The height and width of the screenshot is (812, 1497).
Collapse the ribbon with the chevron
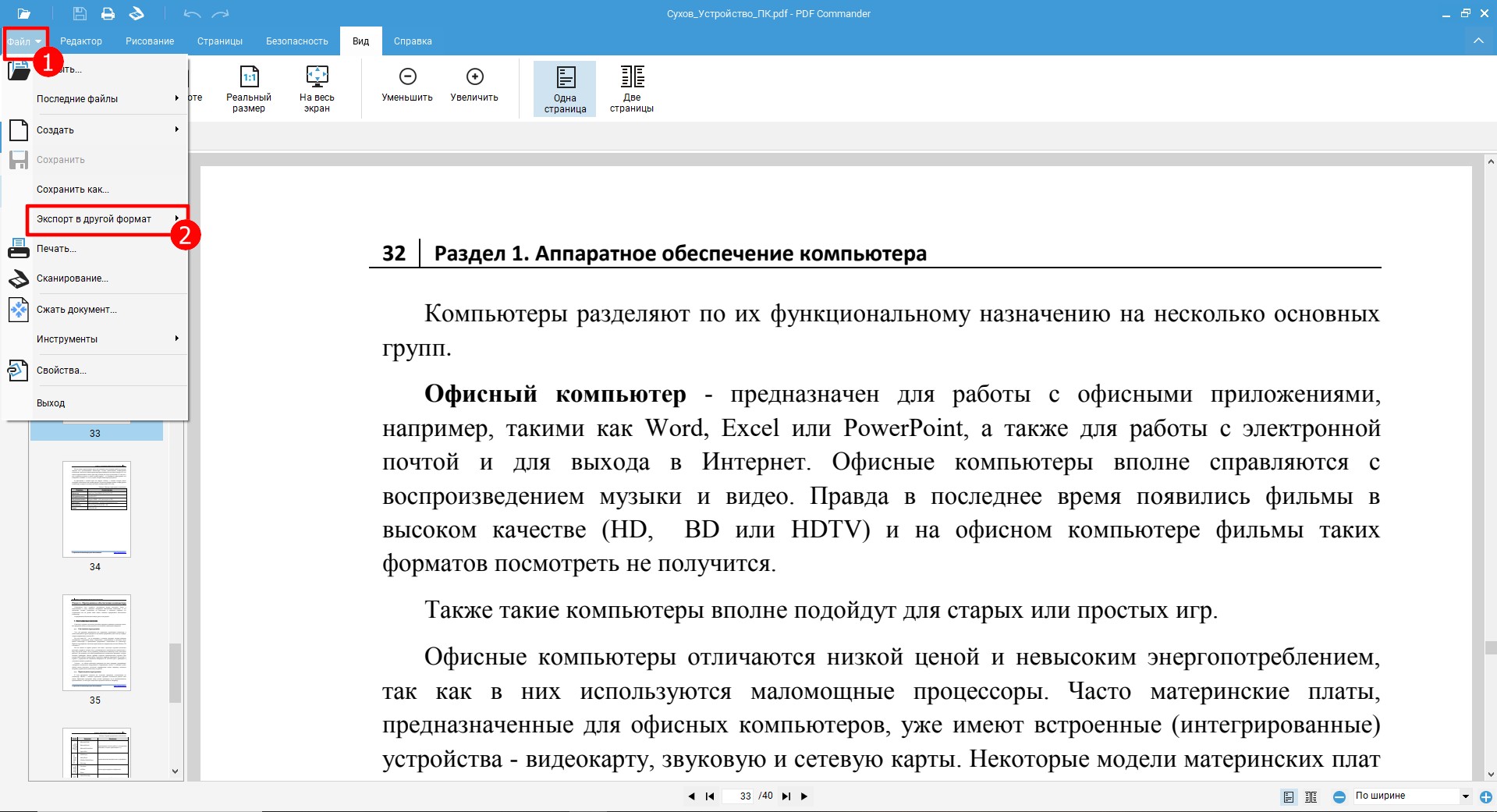tap(1478, 41)
